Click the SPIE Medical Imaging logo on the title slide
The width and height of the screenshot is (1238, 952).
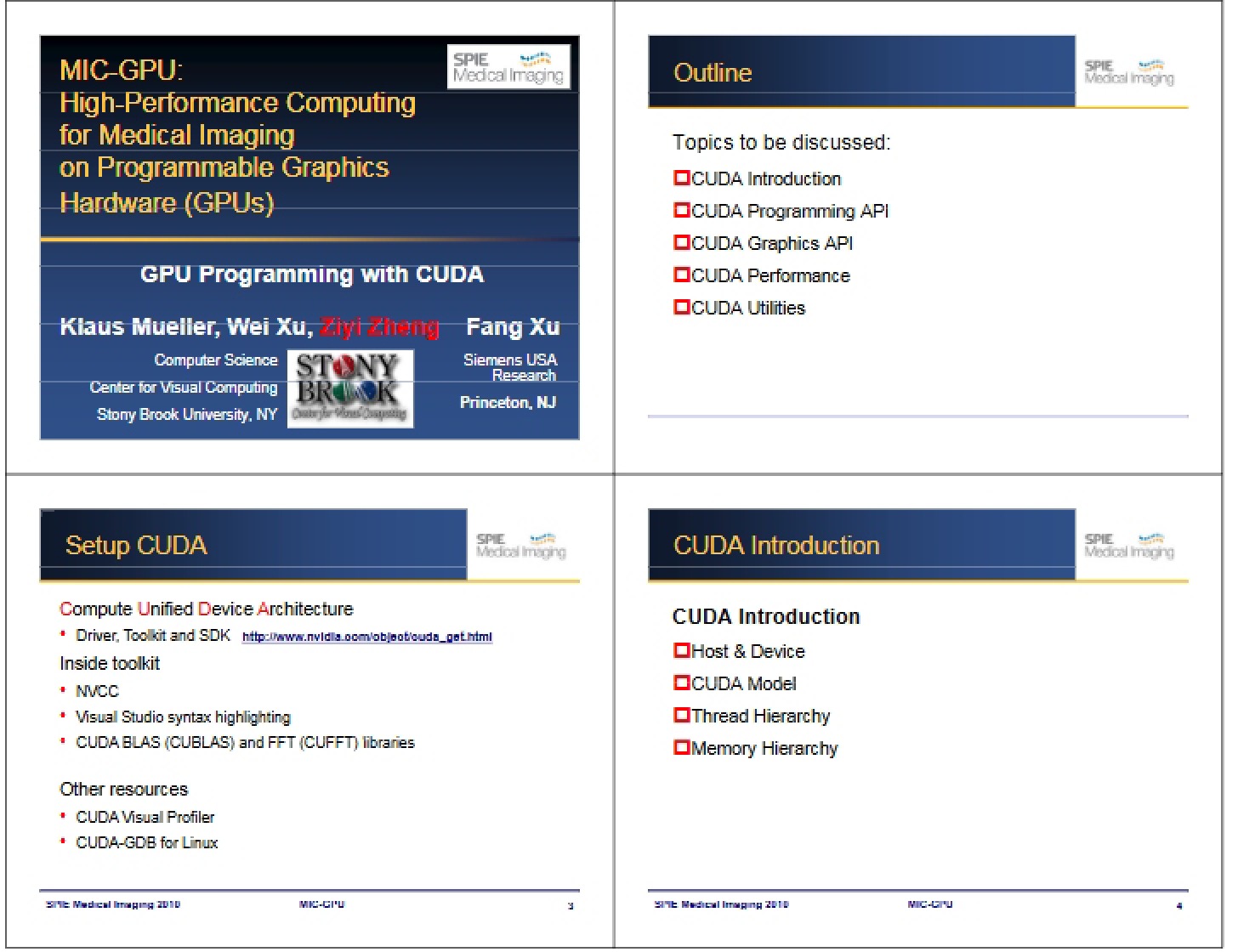(508, 67)
